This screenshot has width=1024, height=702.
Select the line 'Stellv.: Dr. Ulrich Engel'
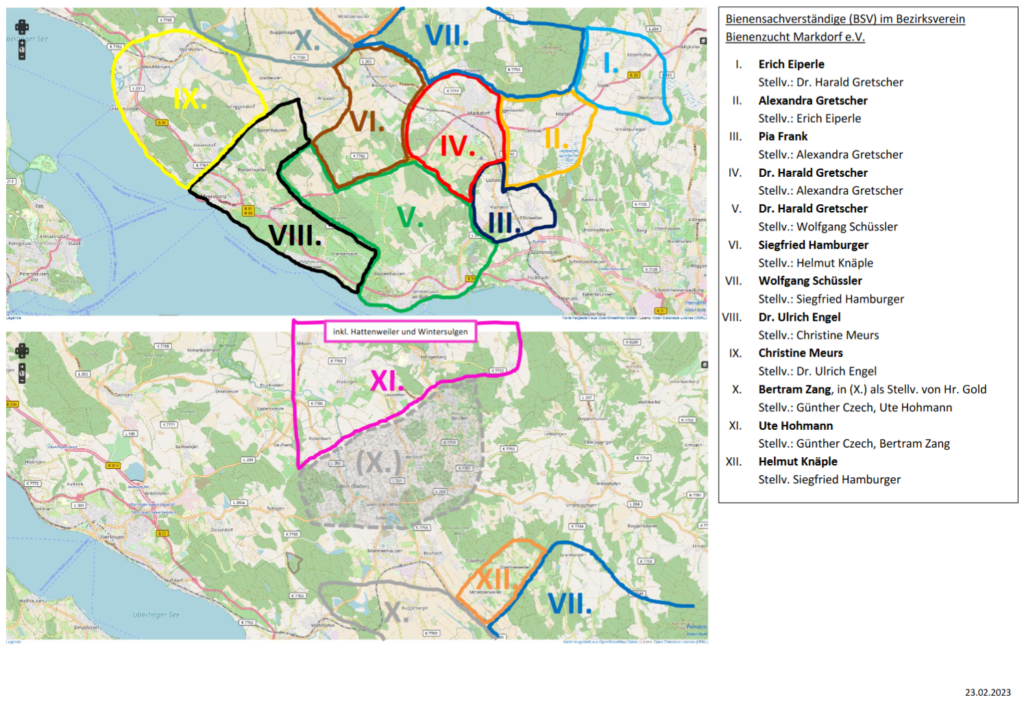(x=818, y=372)
